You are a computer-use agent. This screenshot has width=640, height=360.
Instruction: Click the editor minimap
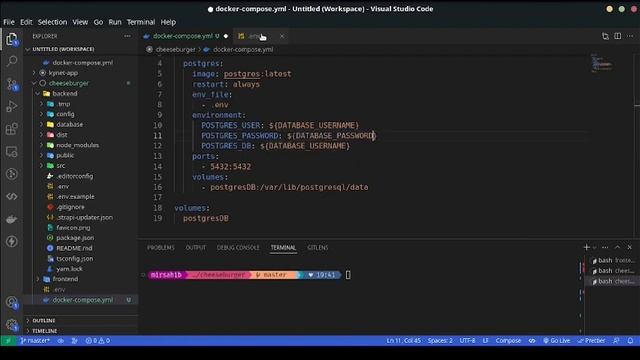point(603,62)
